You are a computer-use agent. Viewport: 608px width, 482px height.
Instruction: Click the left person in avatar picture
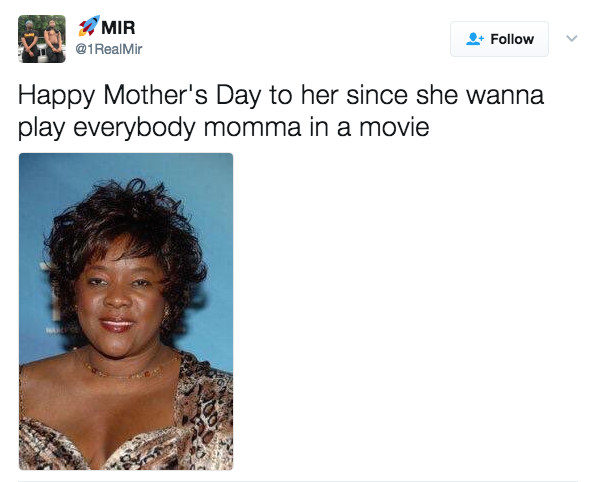tap(30, 41)
